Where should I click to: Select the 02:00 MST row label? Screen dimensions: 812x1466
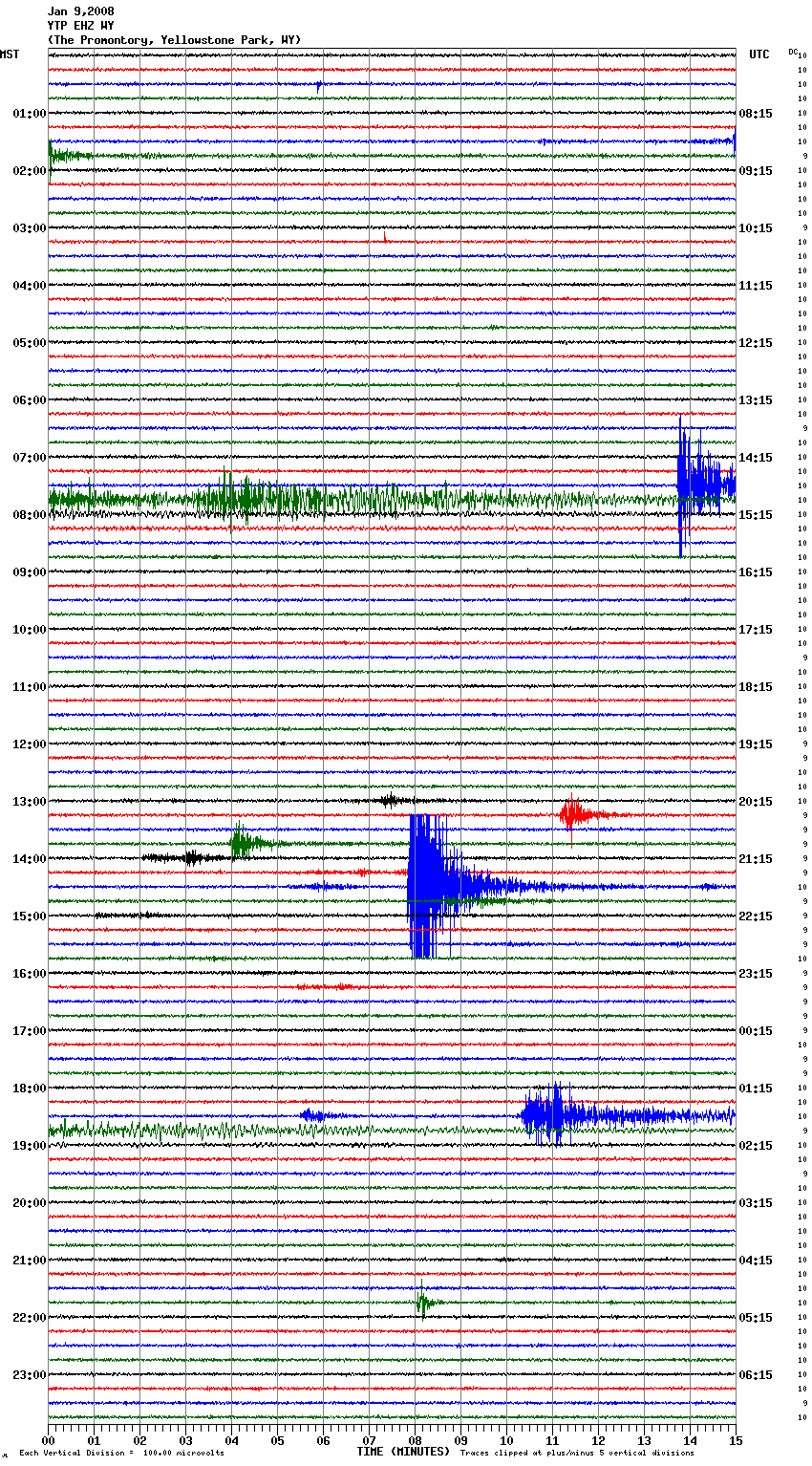coord(30,171)
